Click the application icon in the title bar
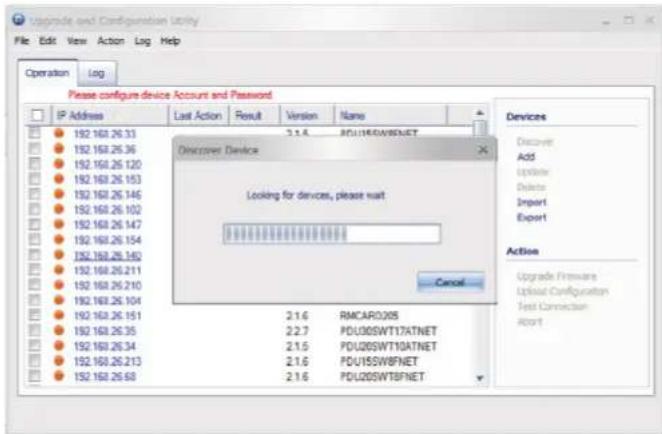 [x=19, y=19]
